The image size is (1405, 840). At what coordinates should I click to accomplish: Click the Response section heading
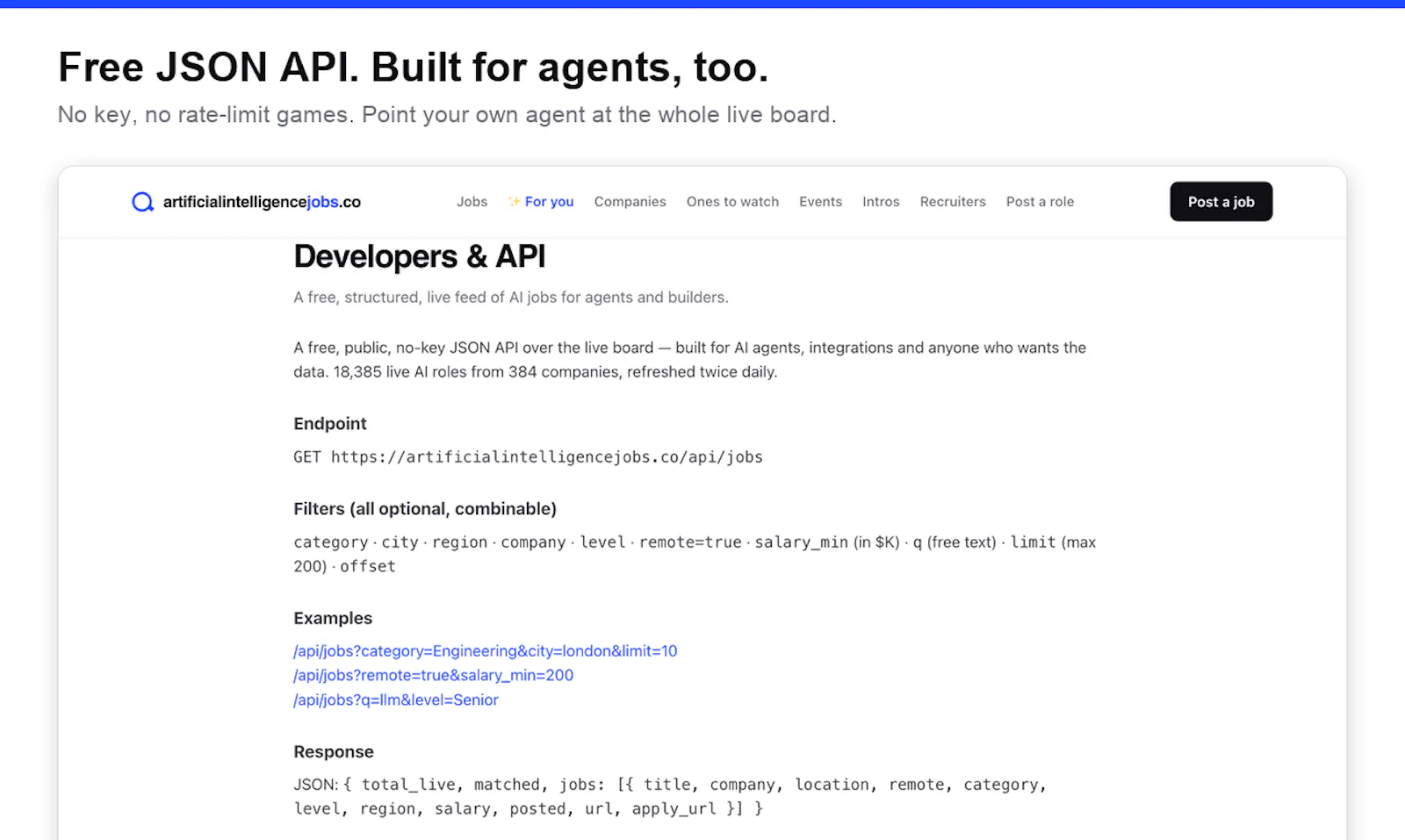point(334,752)
